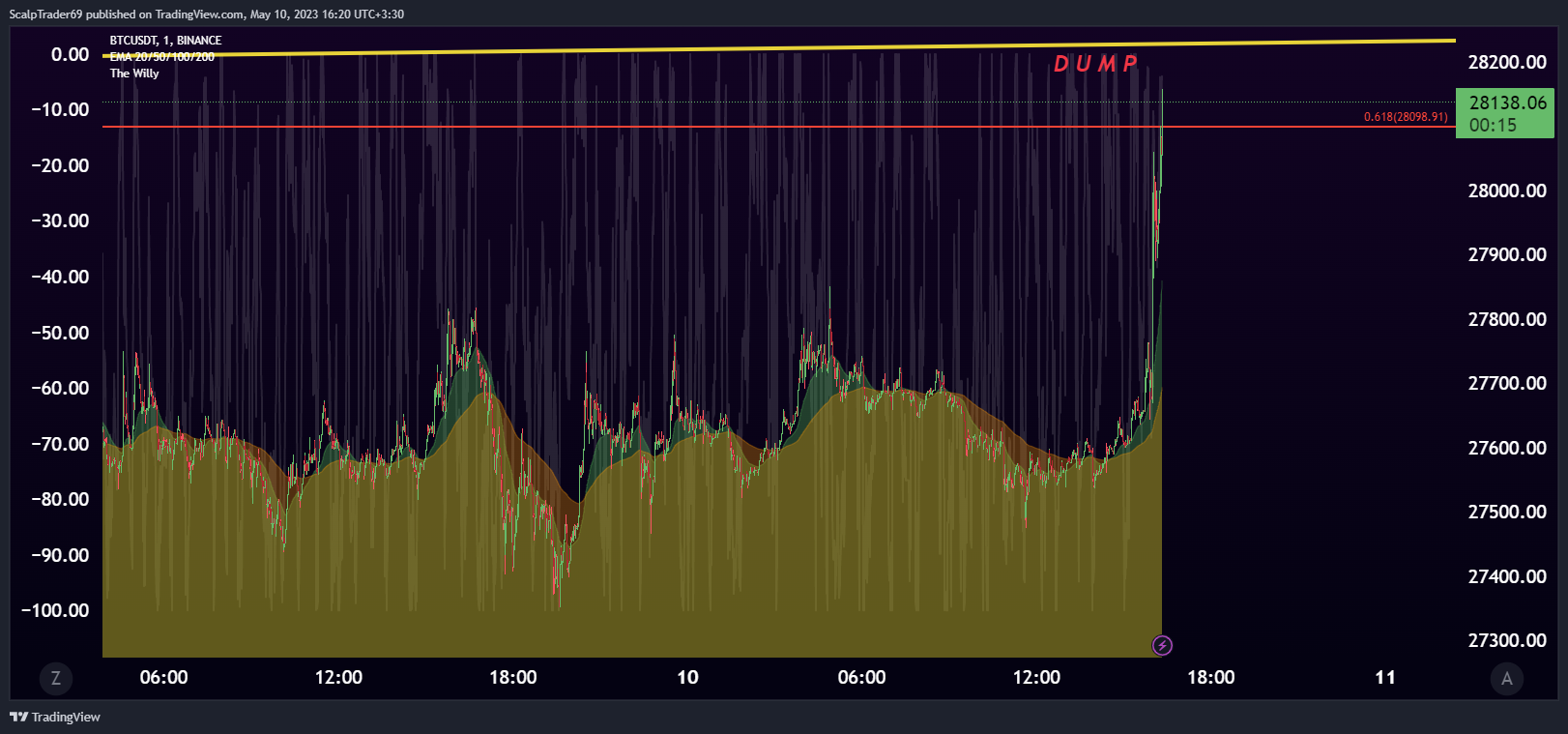The width and height of the screenshot is (1568, 734).
Task: Click the EMA 20/50/100/200 indicator label
Action: pos(162,57)
